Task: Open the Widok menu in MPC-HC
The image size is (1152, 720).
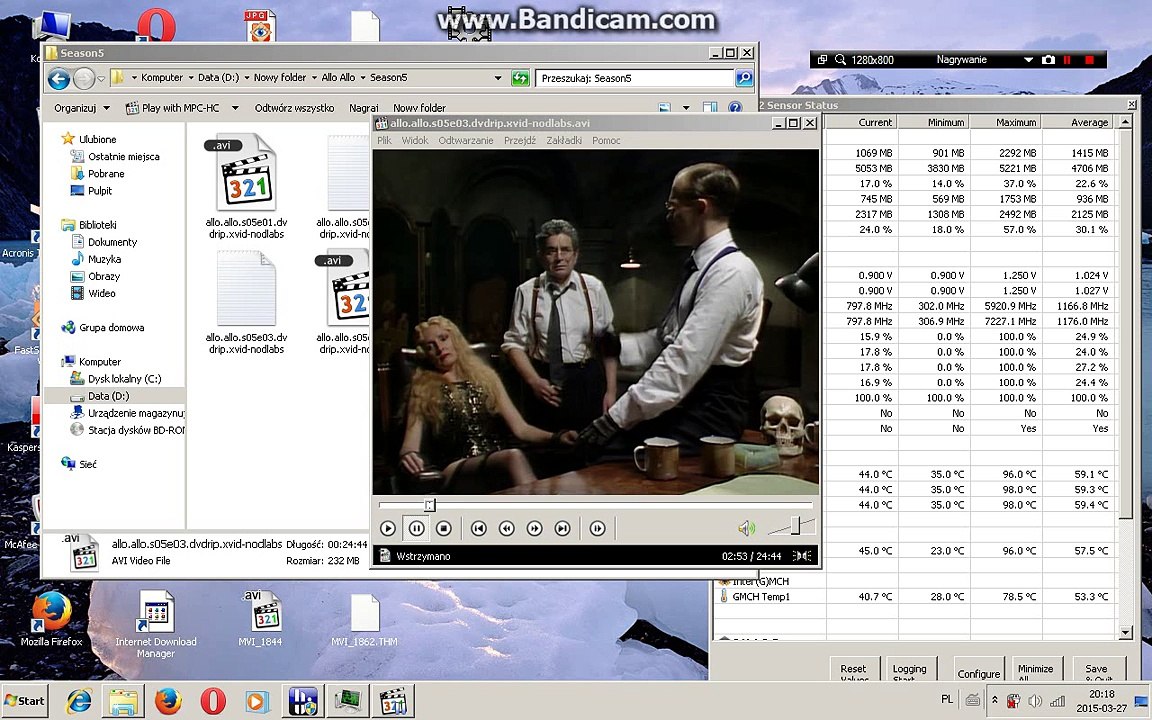Action: click(414, 140)
